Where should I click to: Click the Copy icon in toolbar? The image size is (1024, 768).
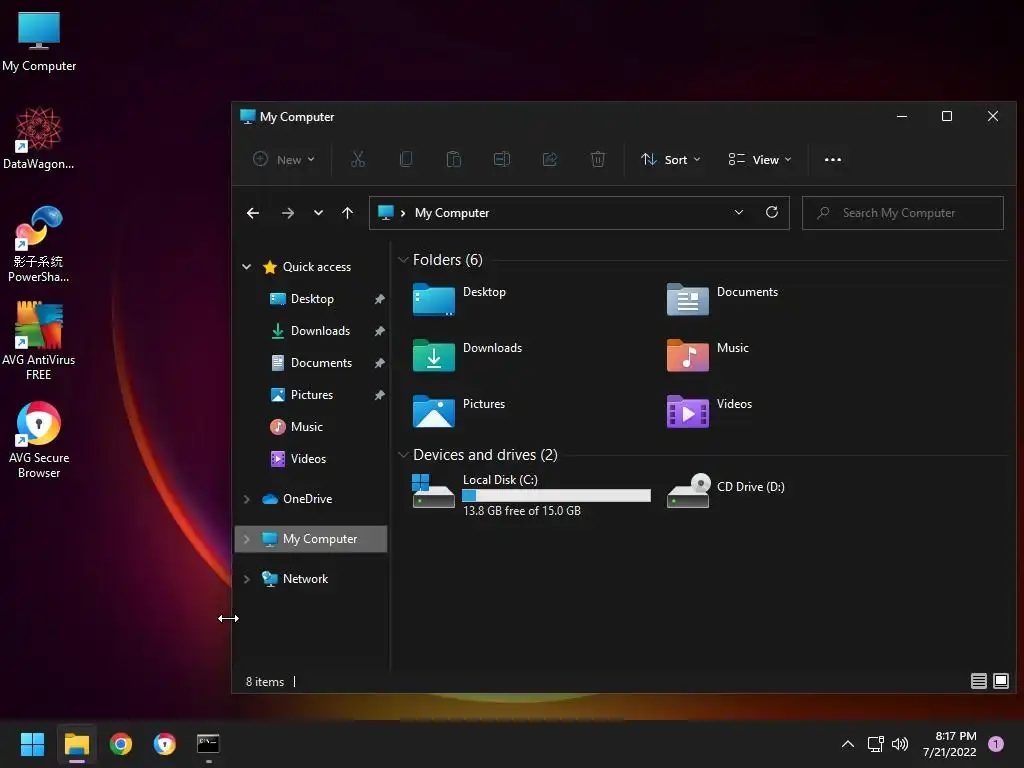coord(406,159)
